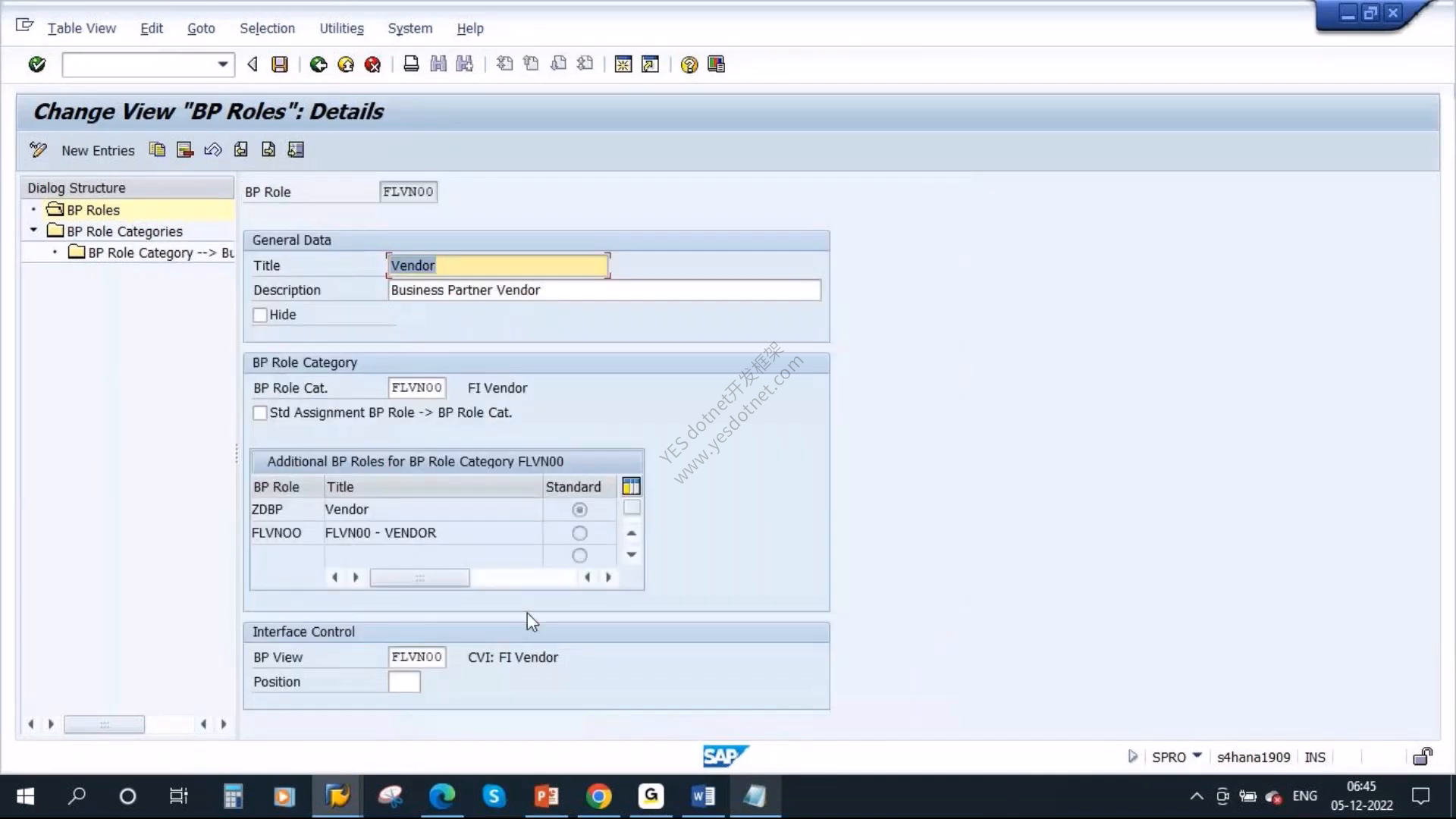Select BP Role Category --> Bu tree node

tap(151, 253)
